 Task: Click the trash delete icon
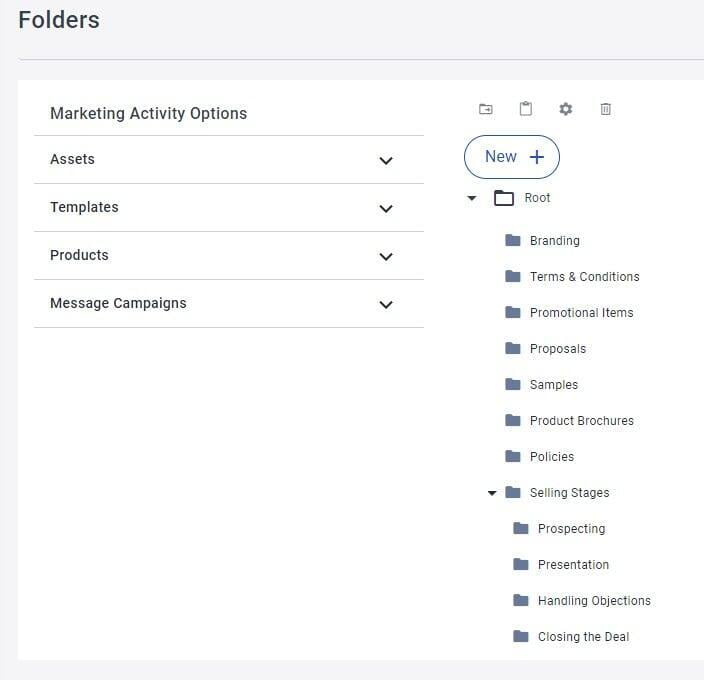[606, 109]
